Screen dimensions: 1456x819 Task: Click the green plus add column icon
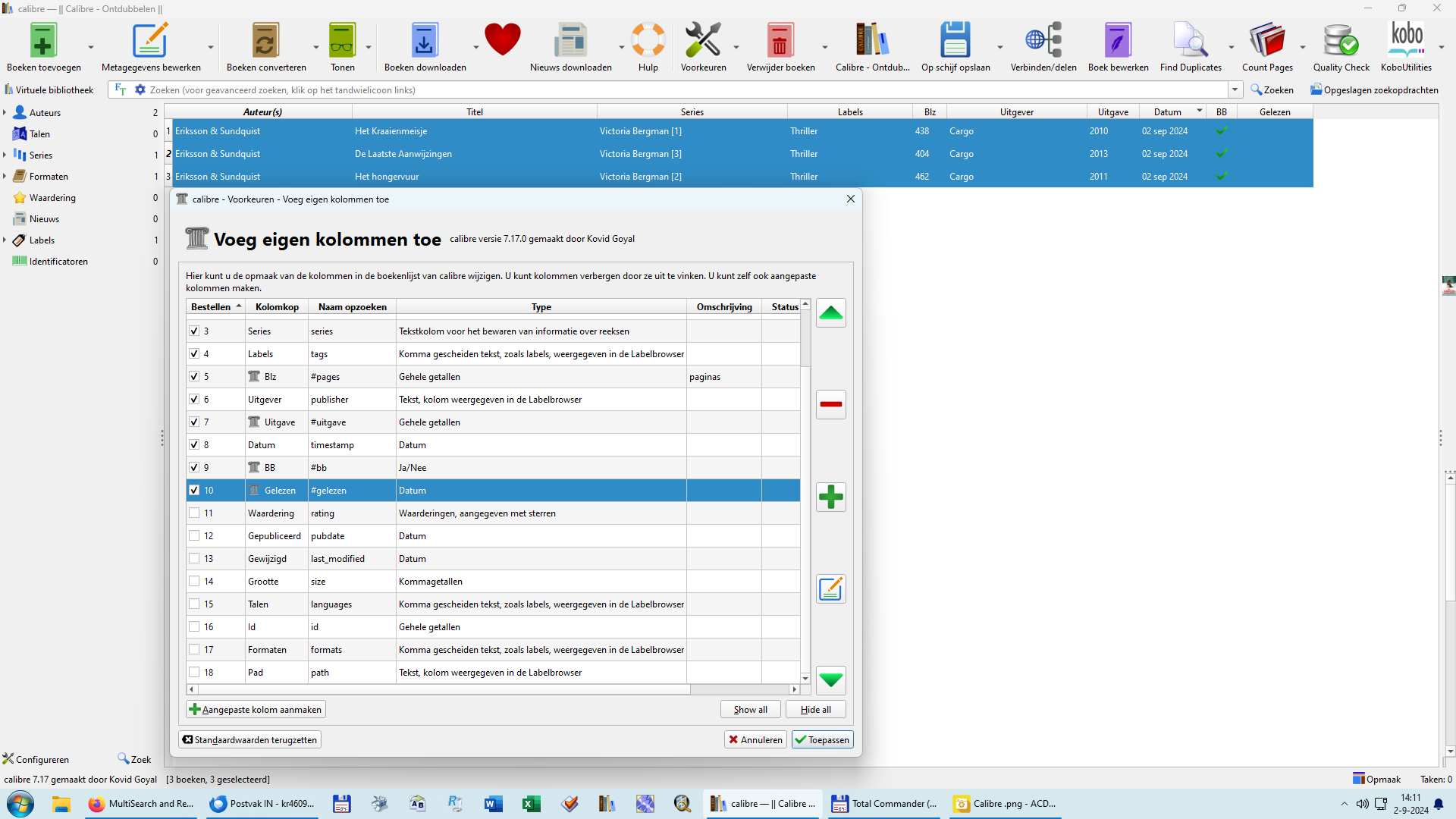pos(831,497)
